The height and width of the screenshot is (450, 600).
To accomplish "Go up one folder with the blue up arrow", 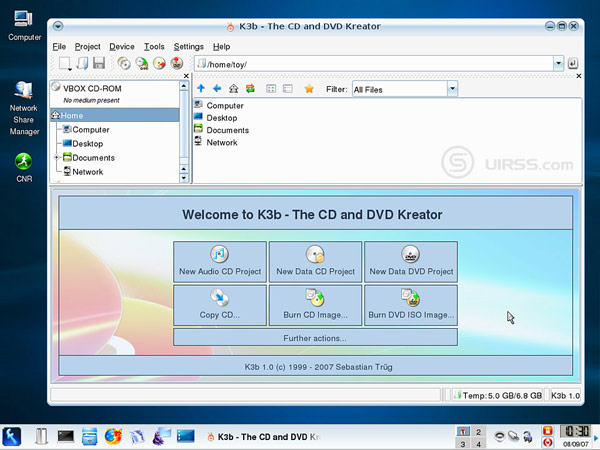I will pyautogui.click(x=202, y=89).
